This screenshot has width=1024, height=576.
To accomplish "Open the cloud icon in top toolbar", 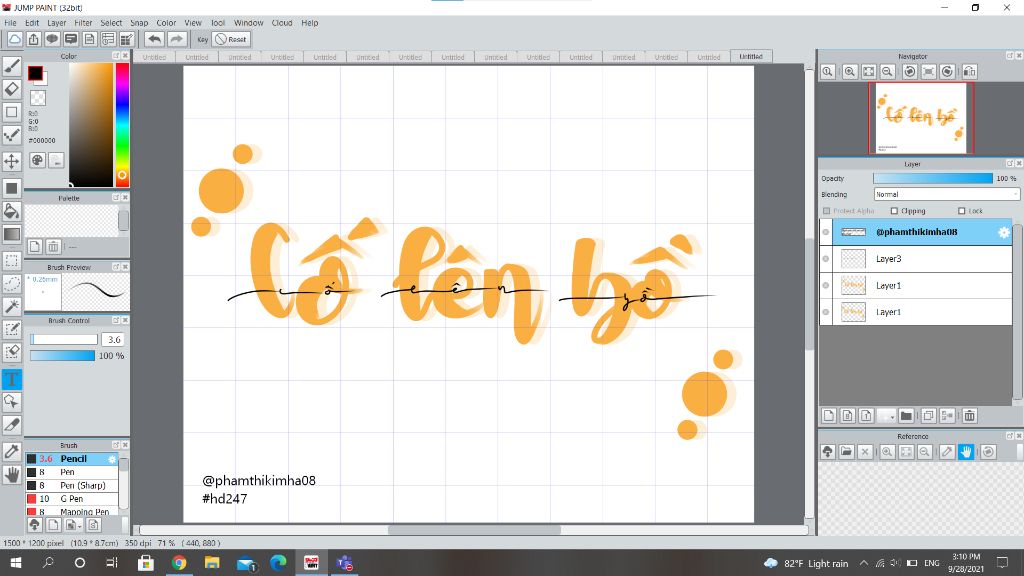I will pos(14,39).
